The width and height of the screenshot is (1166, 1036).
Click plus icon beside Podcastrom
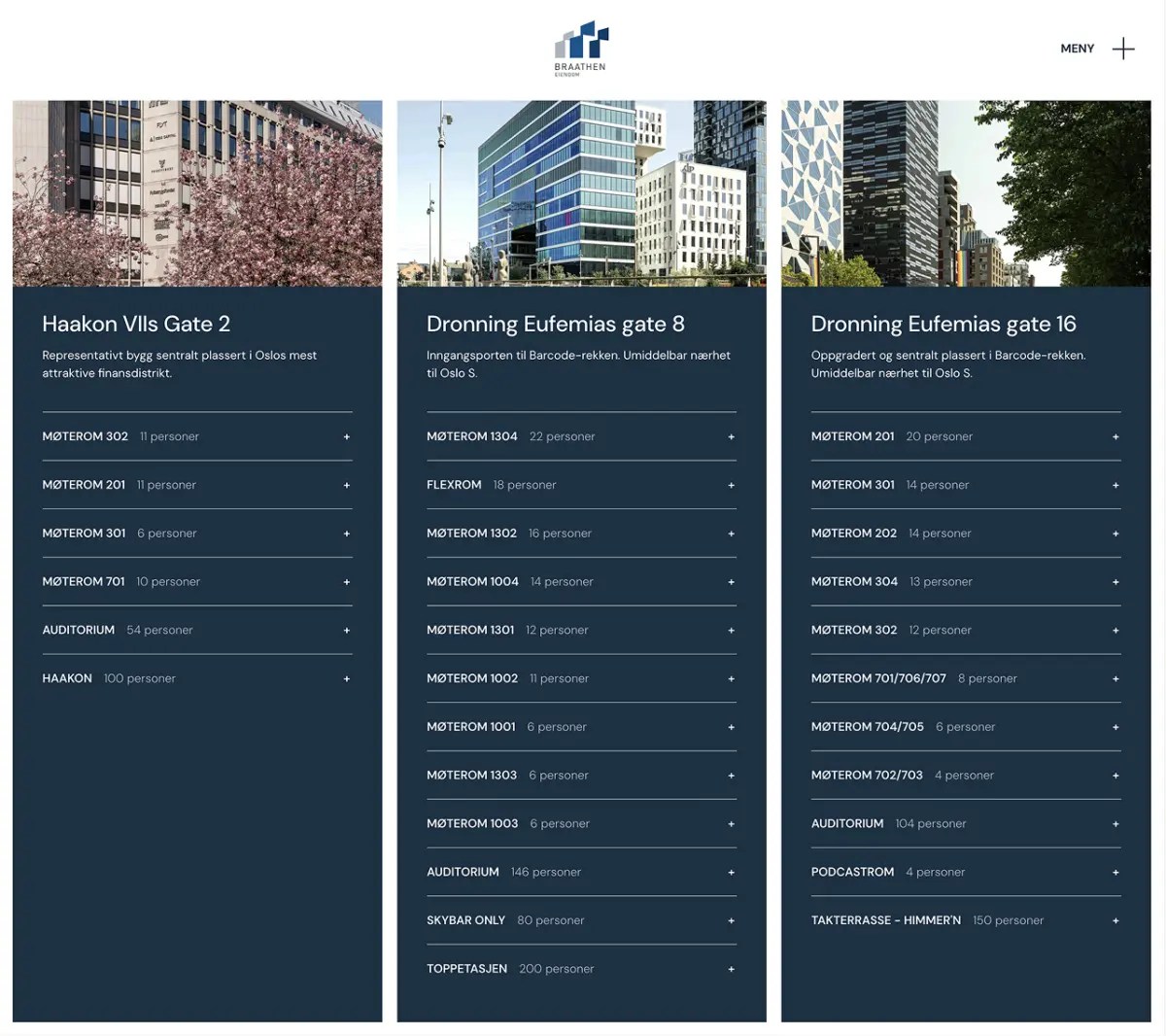click(1115, 873)
